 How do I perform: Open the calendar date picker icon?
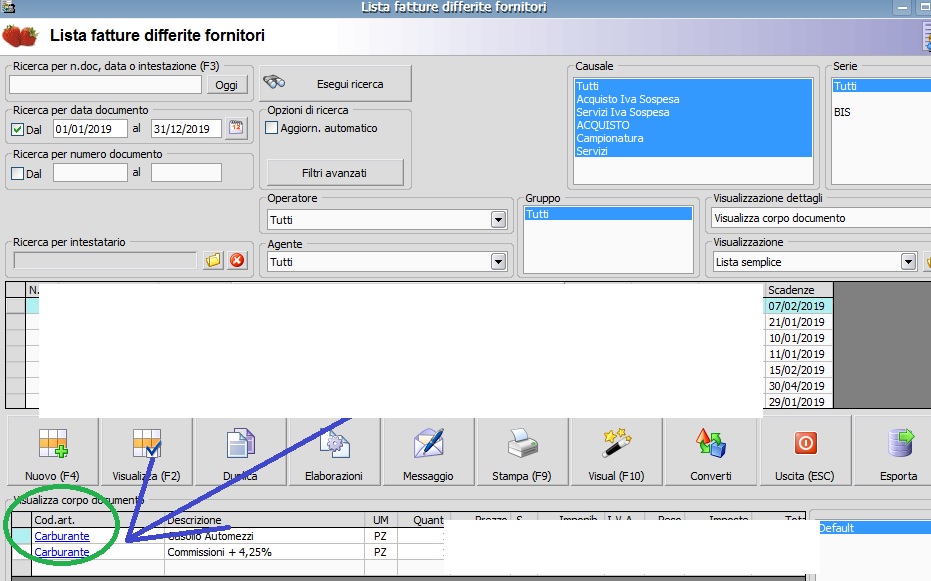(x=236, y=128)
